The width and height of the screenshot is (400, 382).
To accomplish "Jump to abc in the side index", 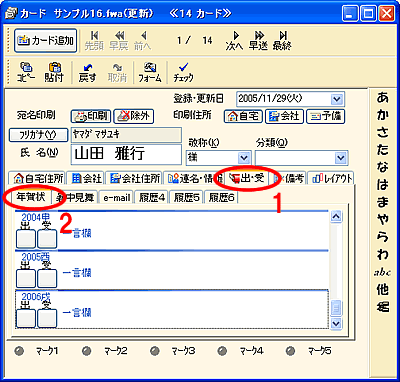I will (382, 273).
